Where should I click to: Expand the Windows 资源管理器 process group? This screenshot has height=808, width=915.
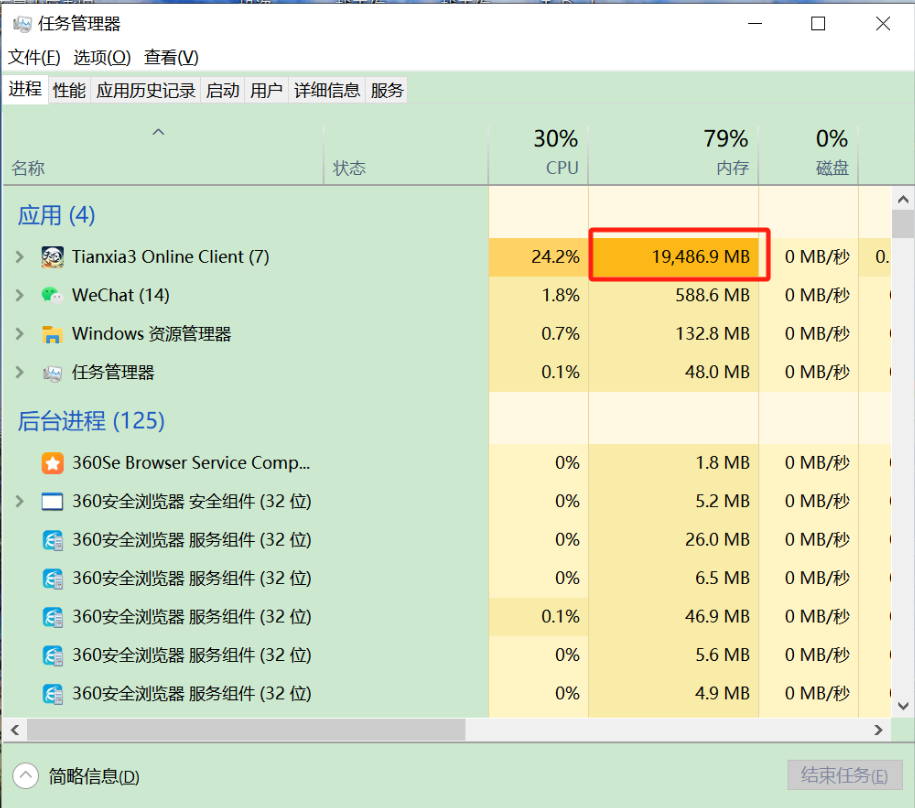pos(20,334)
